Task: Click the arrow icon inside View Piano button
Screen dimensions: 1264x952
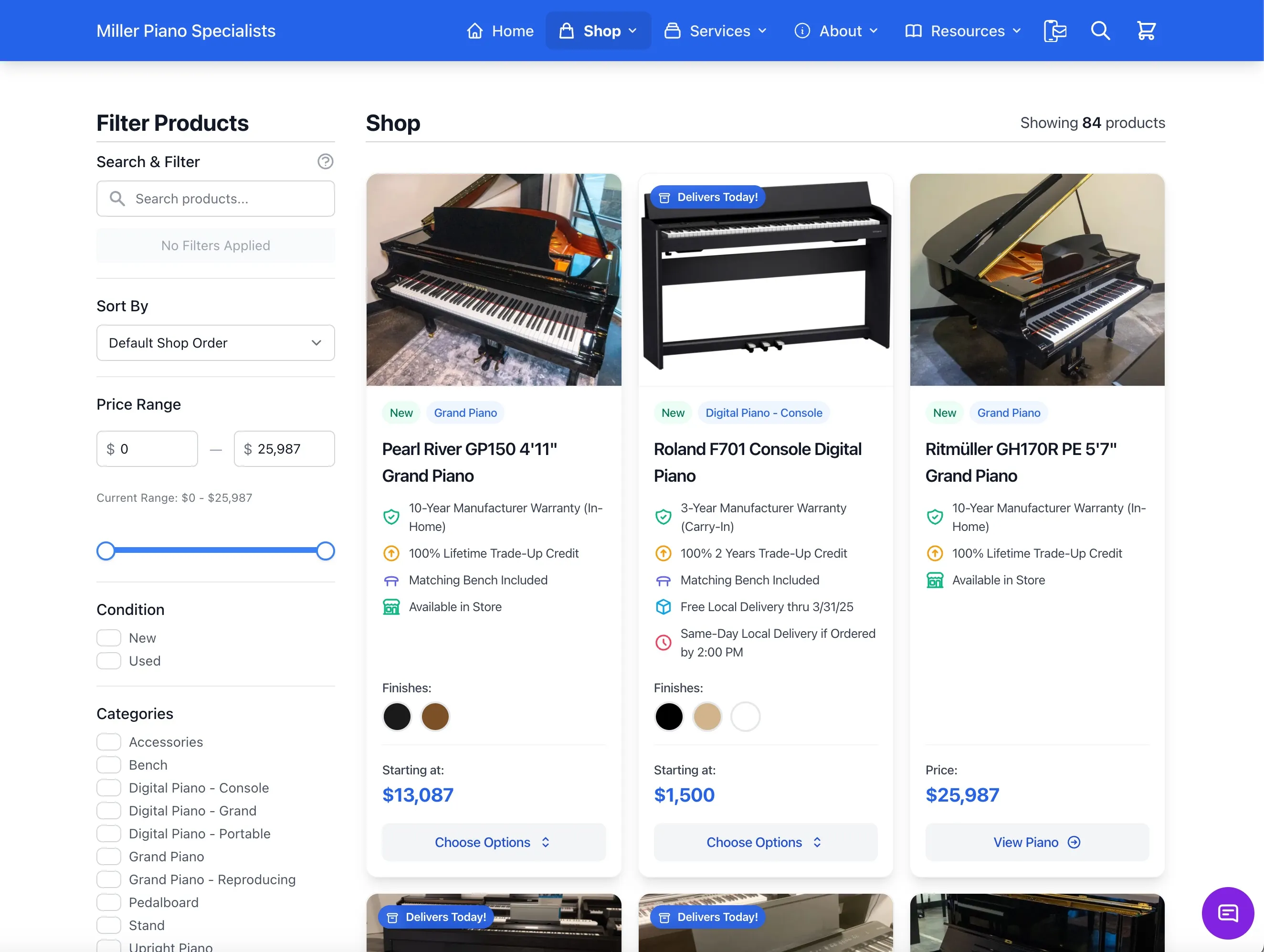Action: coord(1074,842)
